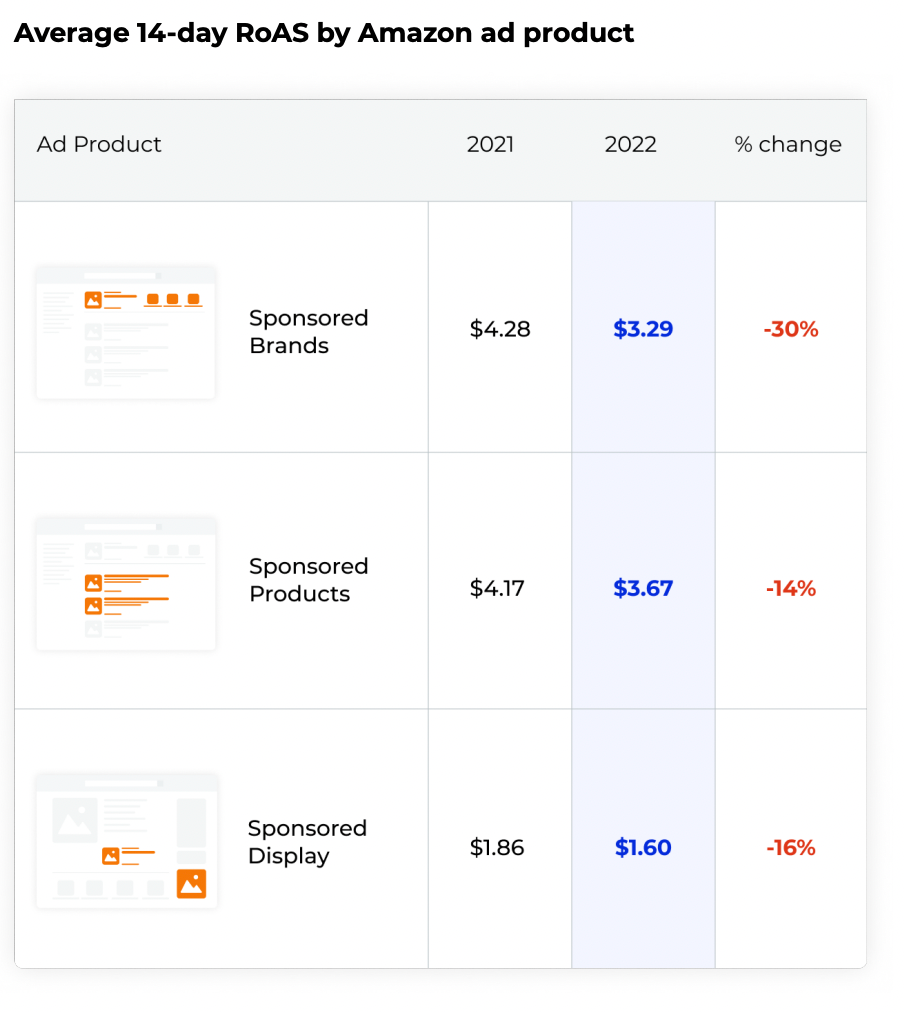This screenshot has width=904, height=1012.
Task: Click the chart title about 14-day RoAS
Action: tap(324, 33)
